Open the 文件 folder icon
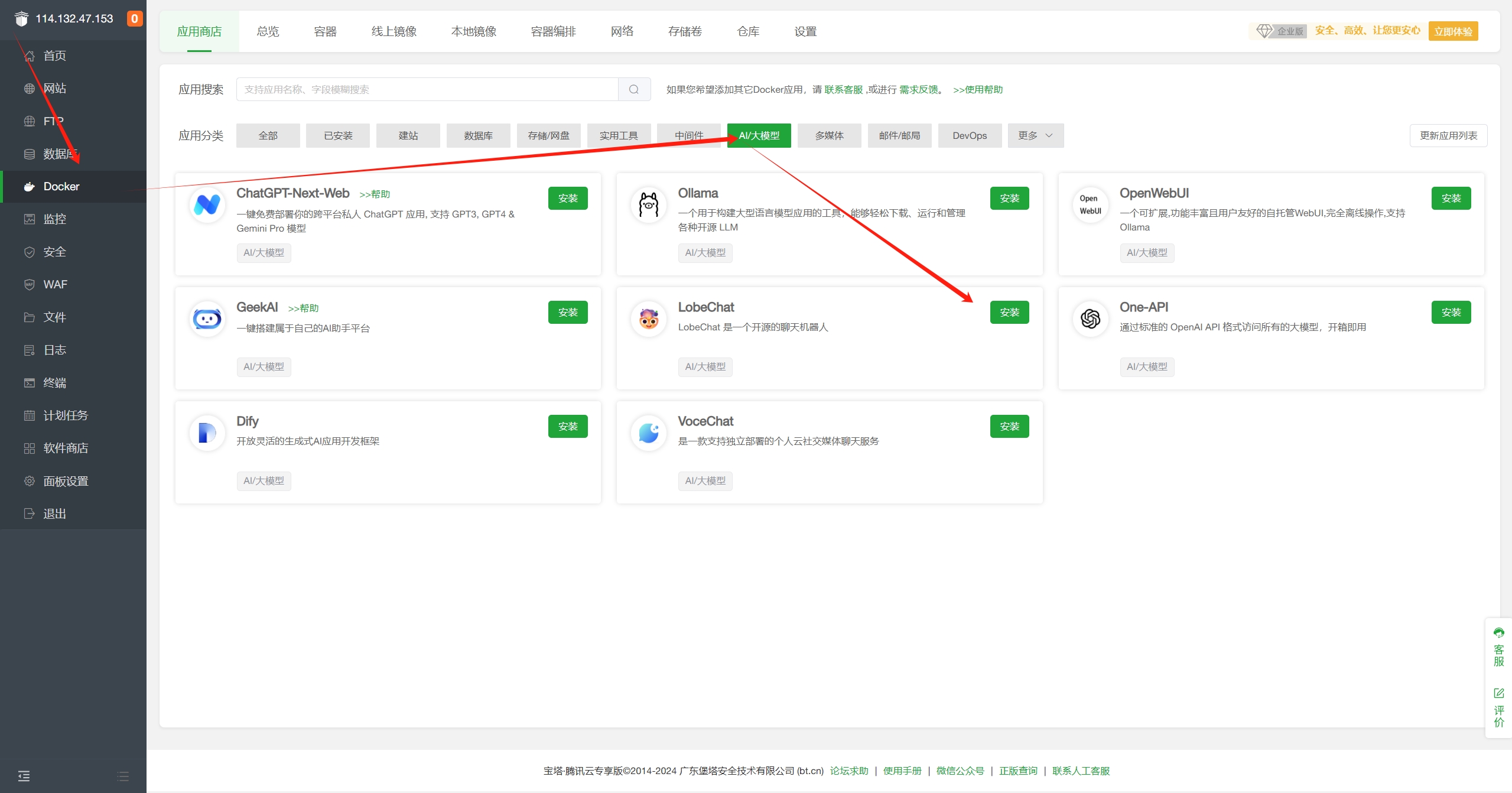This screenshot has height=793, width=1512. [29, 317]
